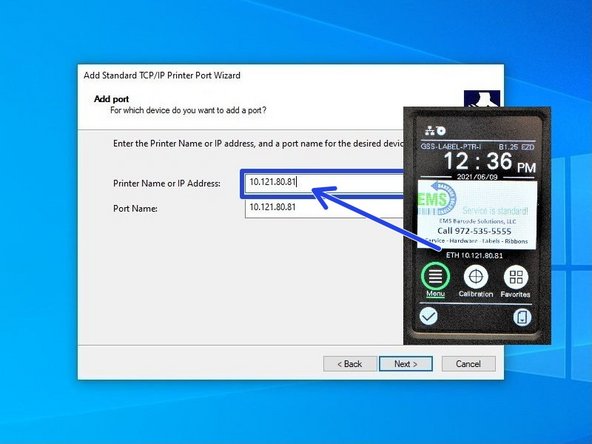Click the wizard title bar text
Screen dimensions: 592x444
(x=162, y=76)
